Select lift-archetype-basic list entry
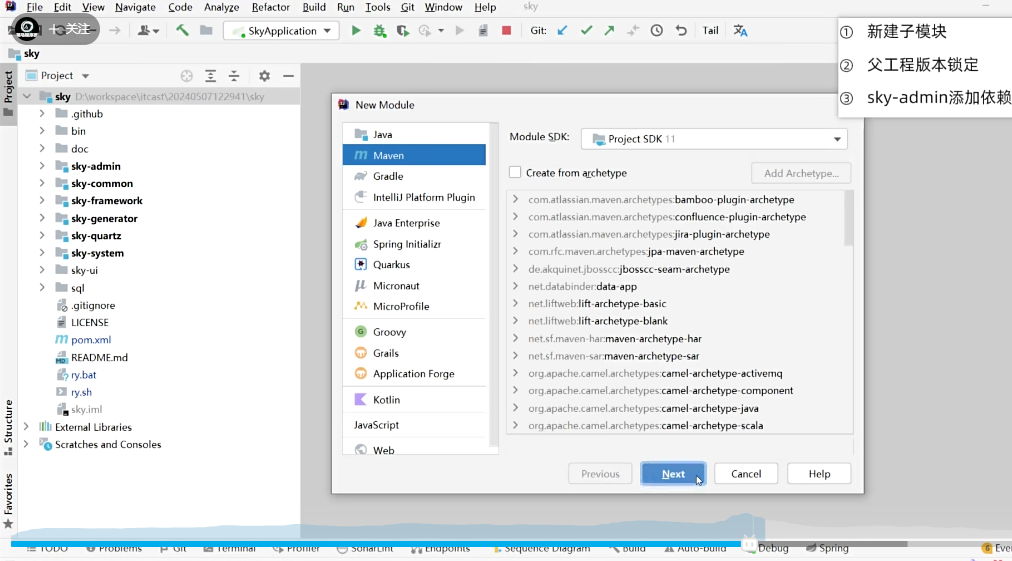The image size is (1012, 561). pos(597,303)
